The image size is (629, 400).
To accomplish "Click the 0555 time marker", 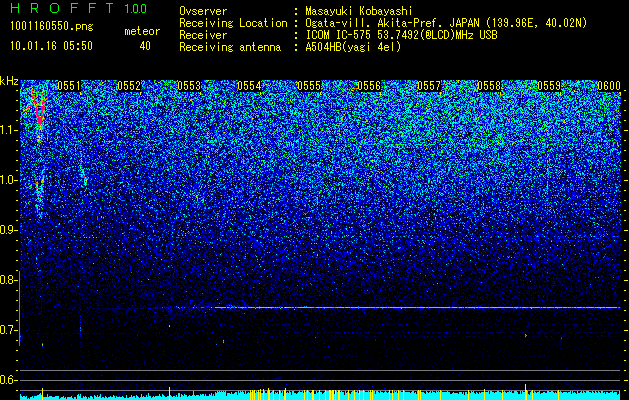I will [309, 86].
